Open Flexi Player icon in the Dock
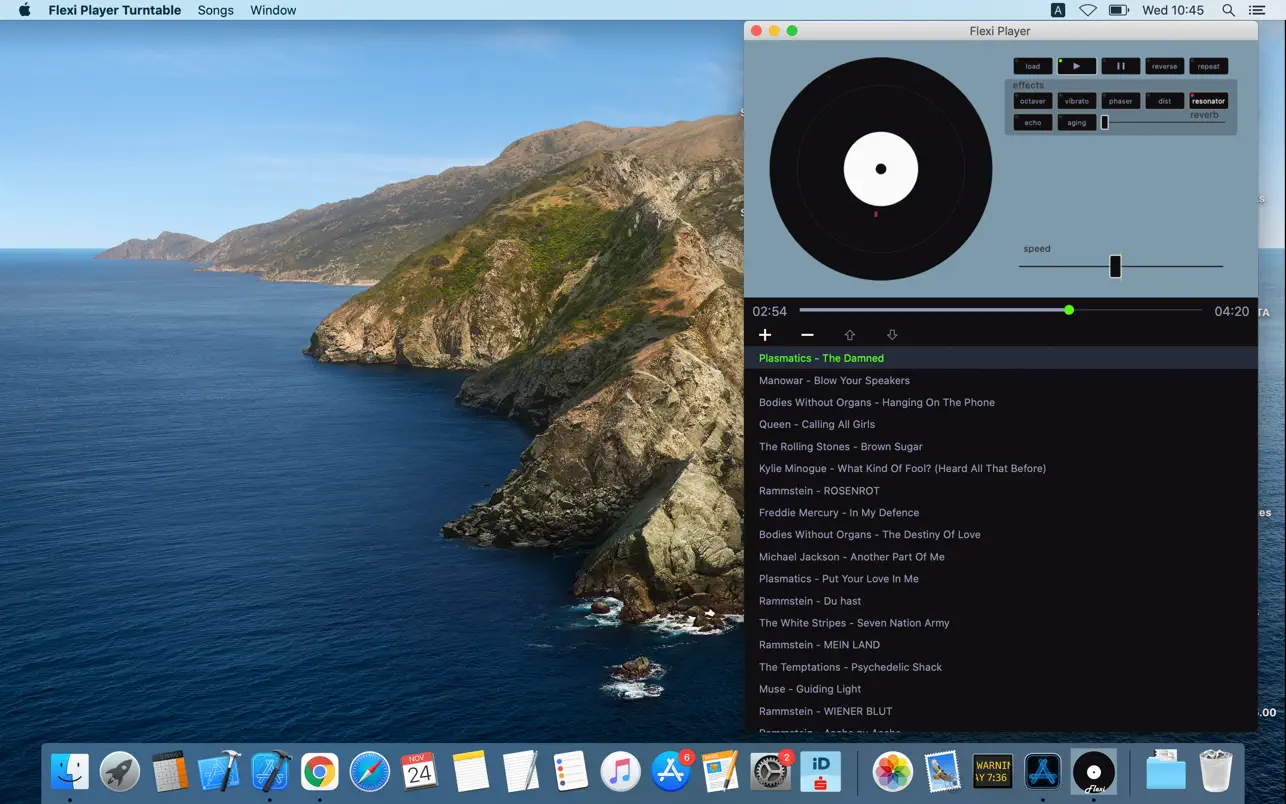Image resolution: width=1286 pixels, height=804 pixels. (1093, 772)
